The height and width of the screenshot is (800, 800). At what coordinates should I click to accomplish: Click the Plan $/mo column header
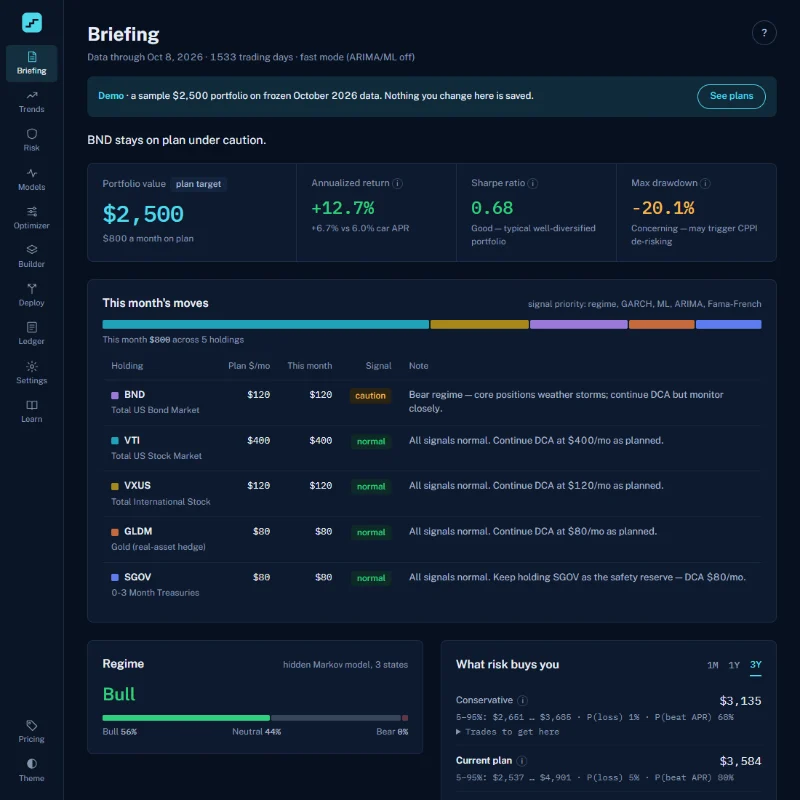tap(249, 366)
